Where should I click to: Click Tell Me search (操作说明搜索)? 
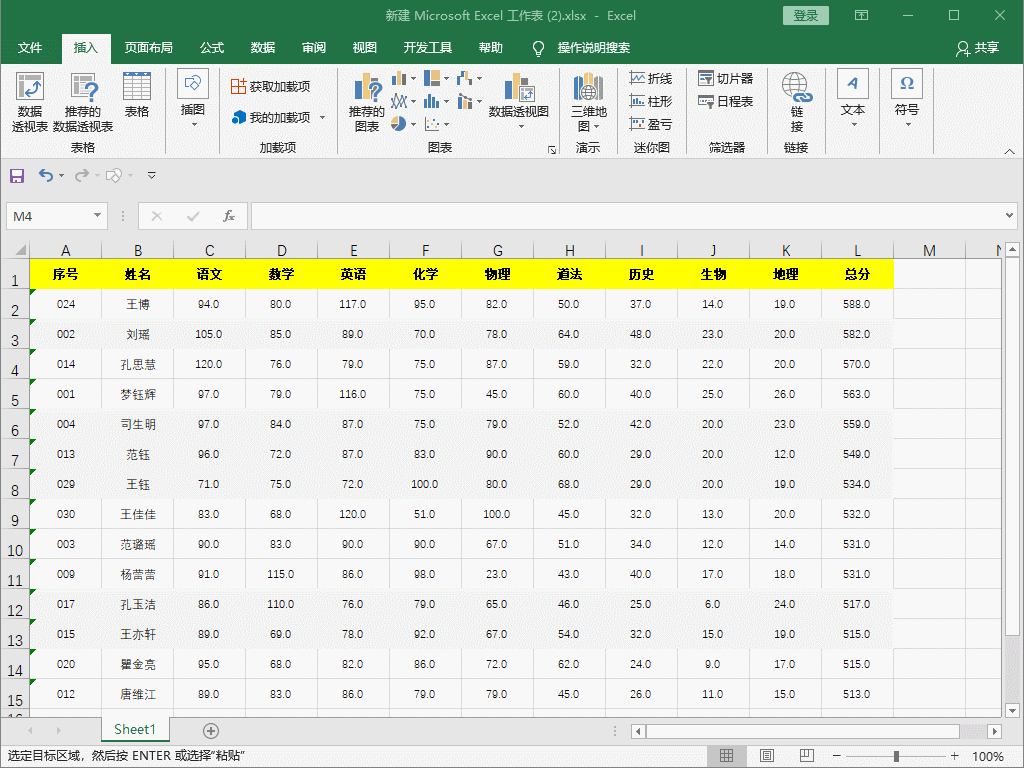point(593,48)
